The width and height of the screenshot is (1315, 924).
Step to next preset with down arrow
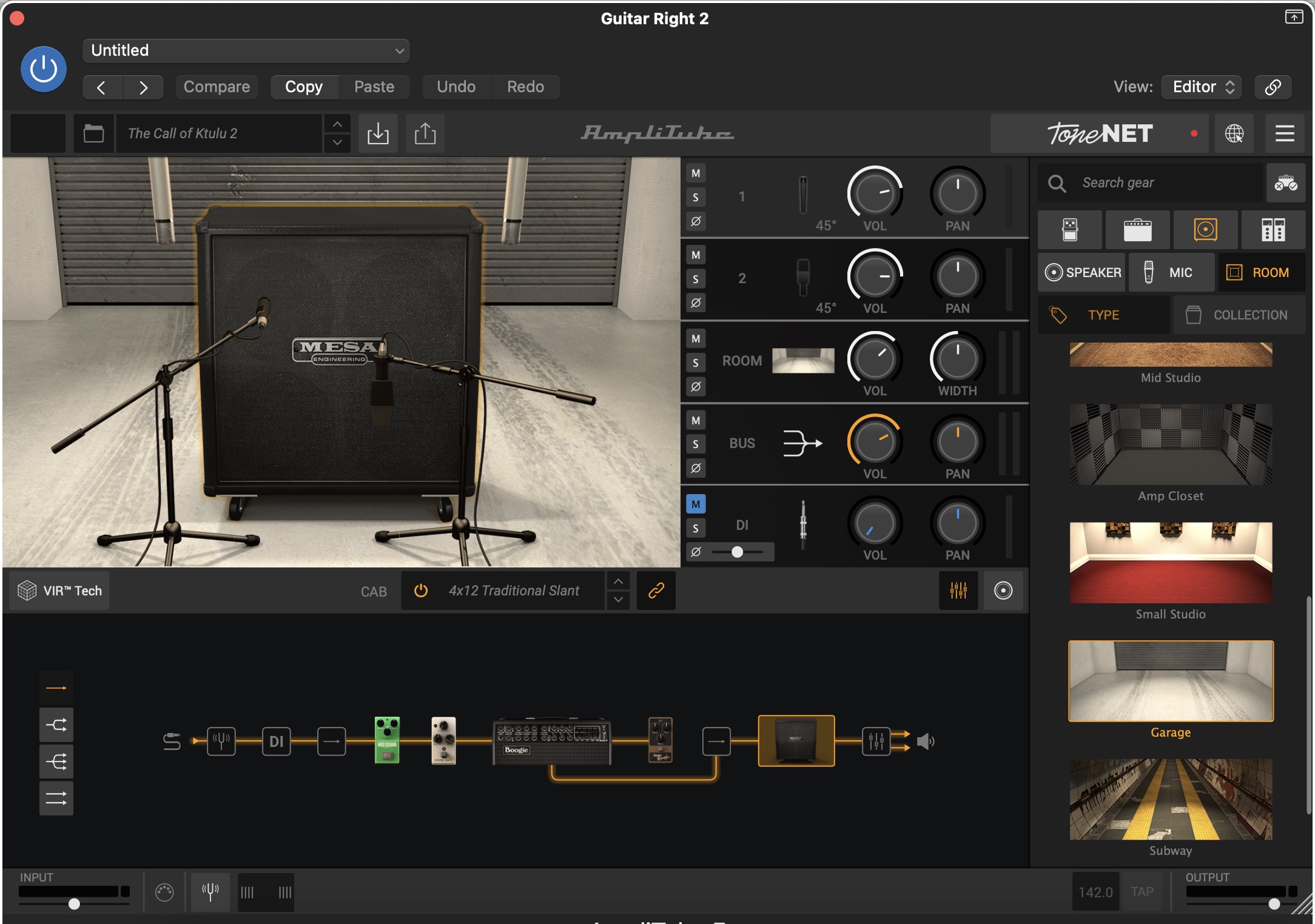click(337, 143)
